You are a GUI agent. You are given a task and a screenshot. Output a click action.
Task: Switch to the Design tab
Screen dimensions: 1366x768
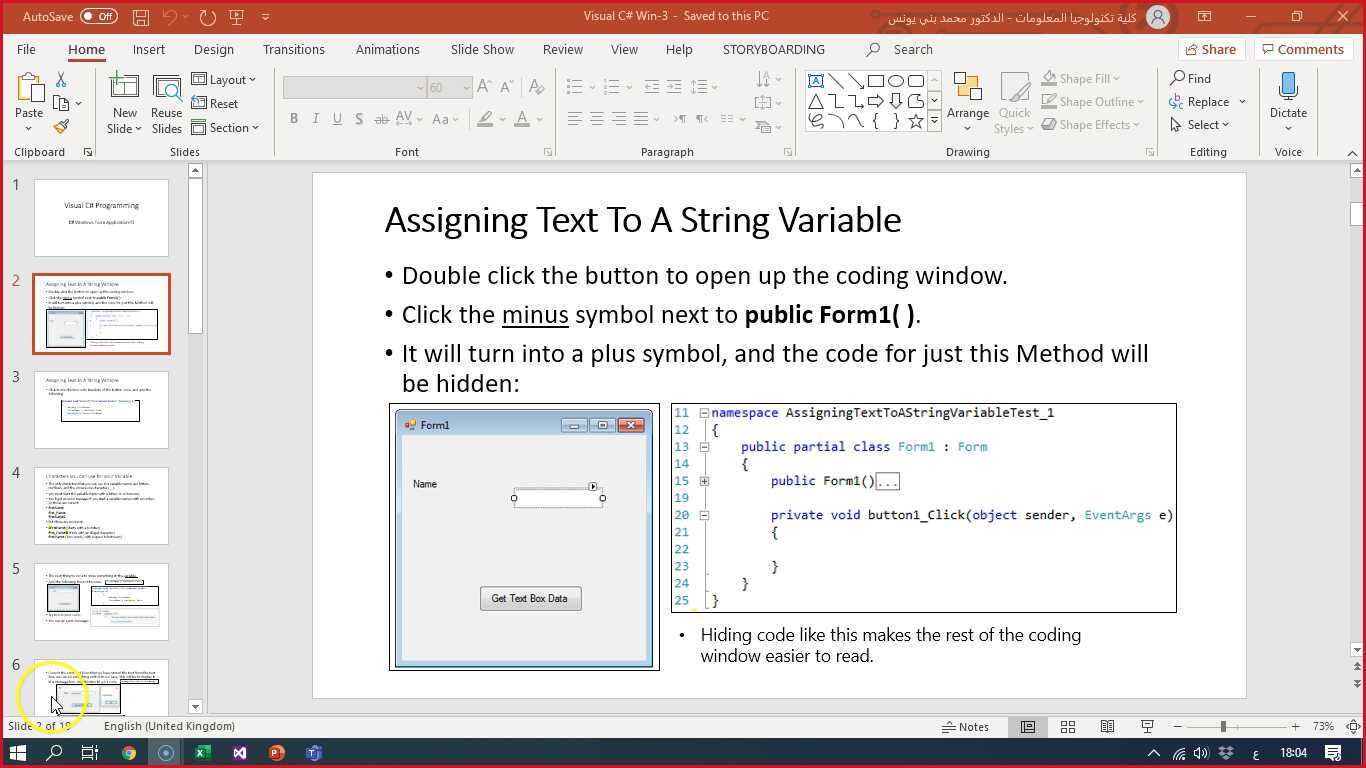click(x=214, y=49)
